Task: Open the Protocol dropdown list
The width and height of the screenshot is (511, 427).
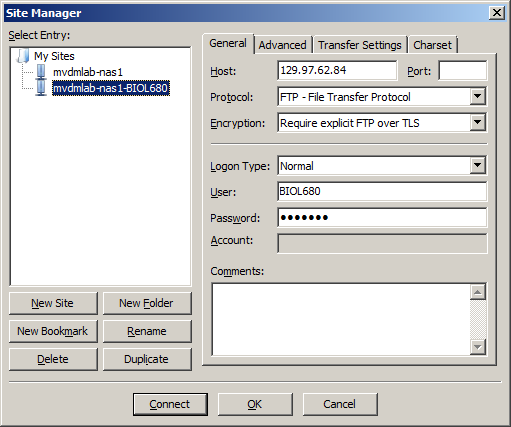Action: tap(478, 97)
